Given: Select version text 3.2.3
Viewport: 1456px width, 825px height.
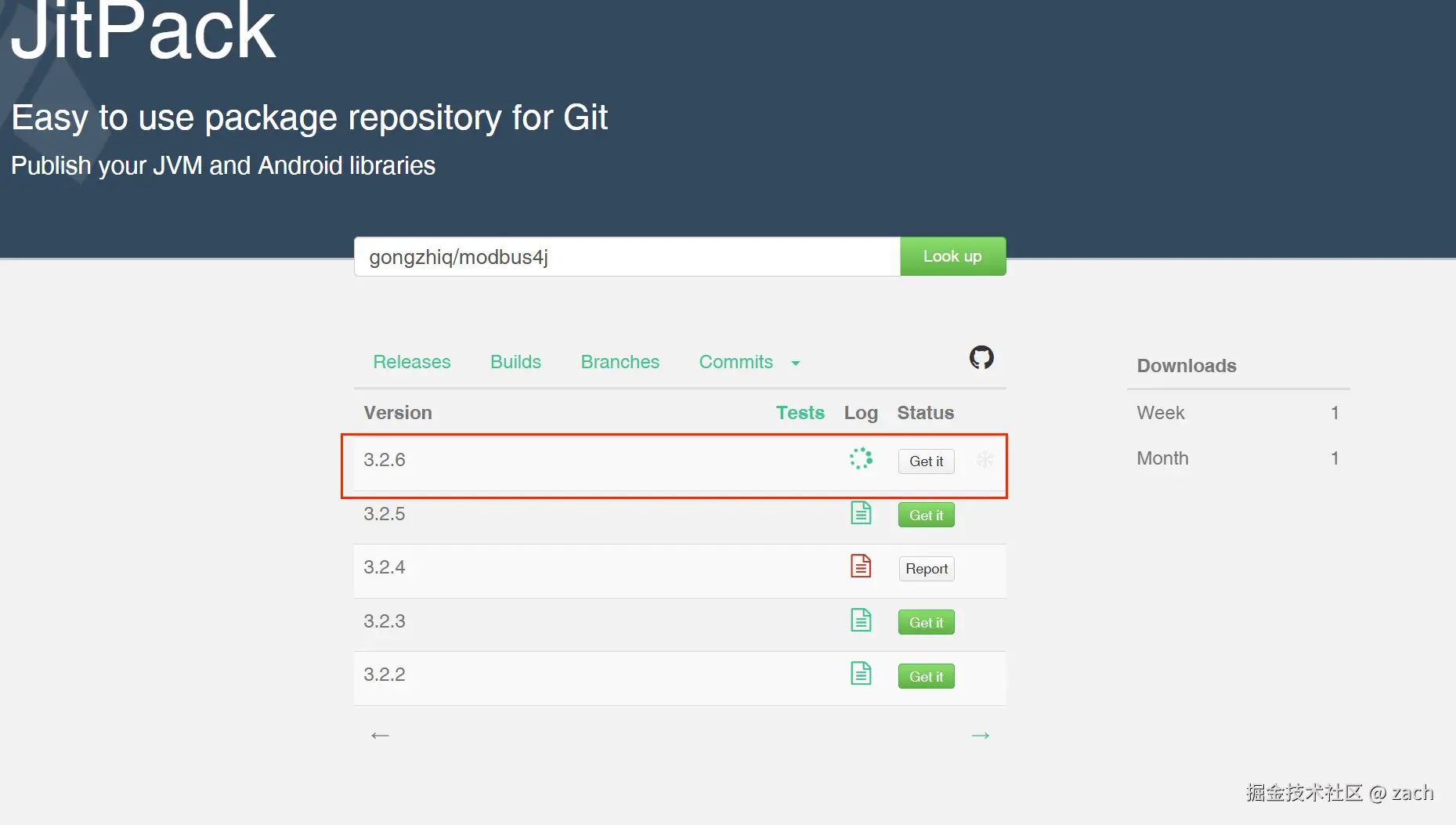Looking at the screenshot, I should pyautogui.click(x=385, y=621).
